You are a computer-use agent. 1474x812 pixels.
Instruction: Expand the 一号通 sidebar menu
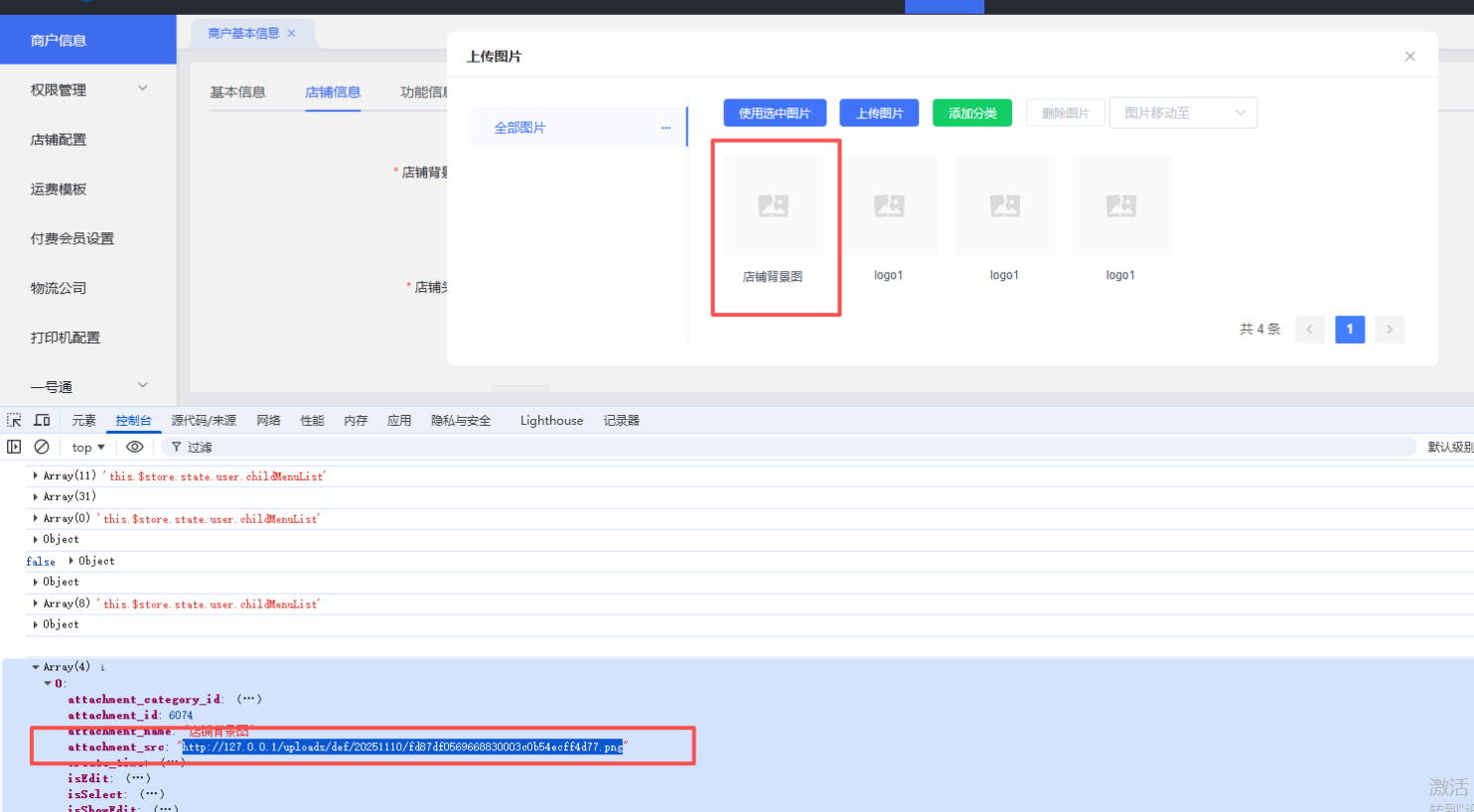(87, 387)
